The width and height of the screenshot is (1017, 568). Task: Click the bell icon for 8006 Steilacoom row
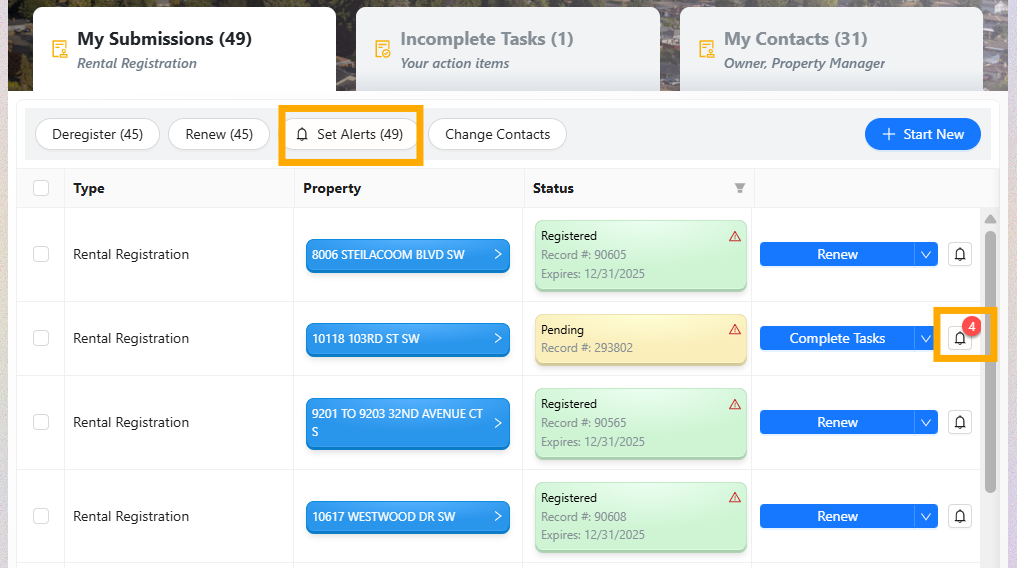tap(960, 254)
